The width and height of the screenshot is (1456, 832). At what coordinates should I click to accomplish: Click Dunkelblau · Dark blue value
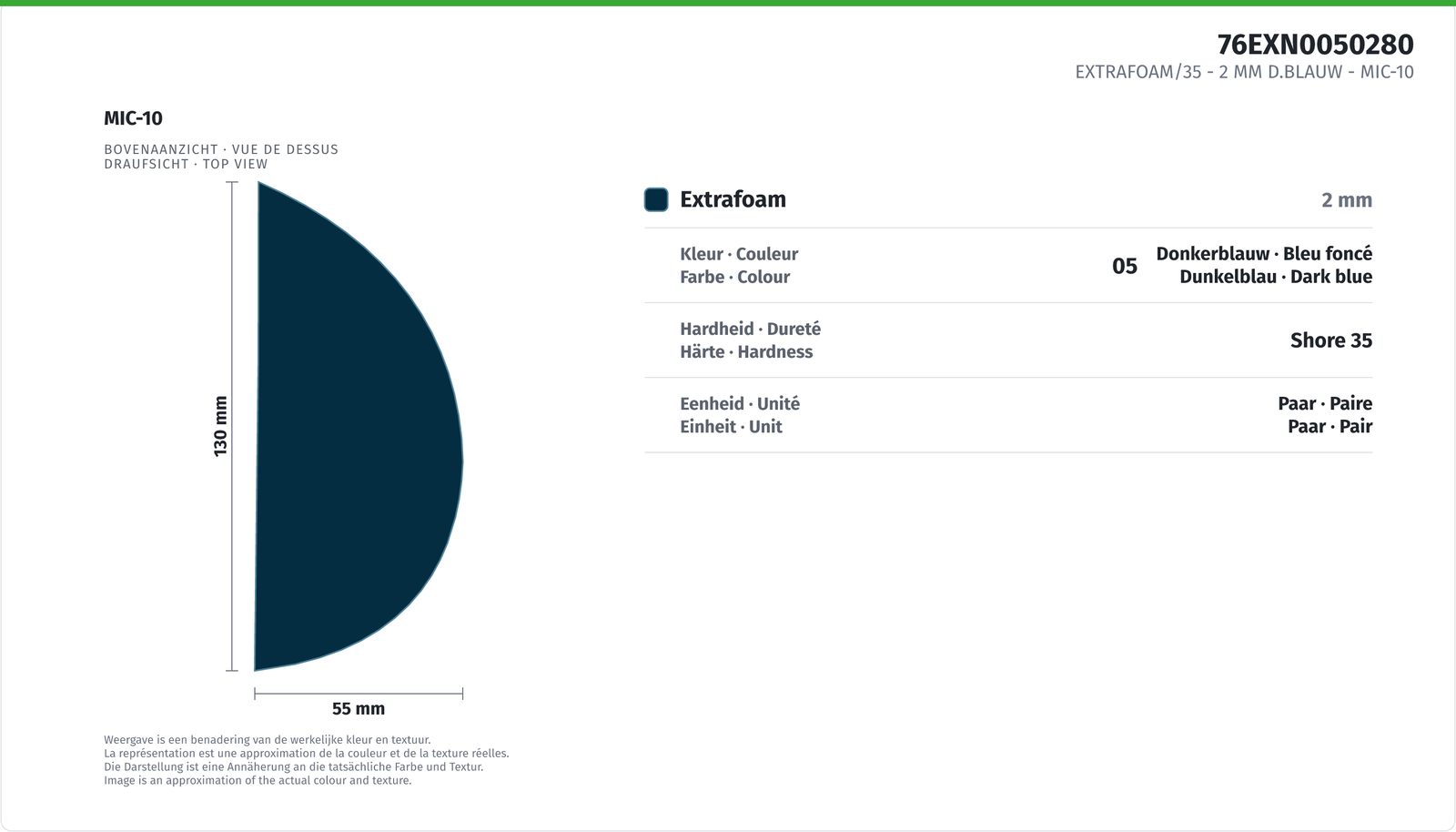click(x=1276, y=277)
